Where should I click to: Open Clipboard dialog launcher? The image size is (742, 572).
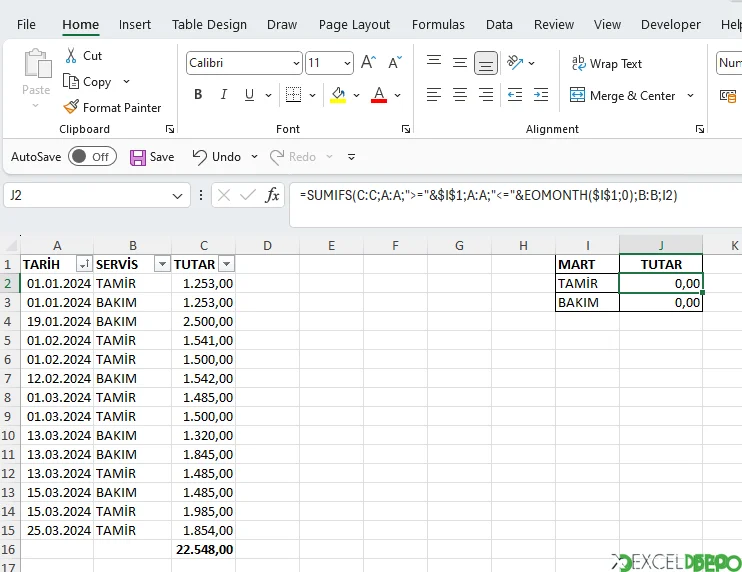click(x=170, y=129)
